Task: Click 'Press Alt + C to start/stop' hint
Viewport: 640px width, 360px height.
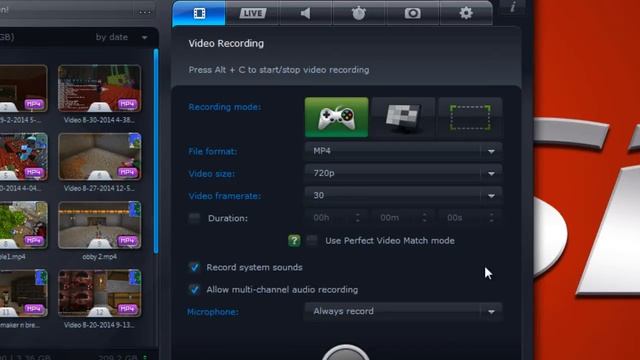Action: [x=279, y=70]
